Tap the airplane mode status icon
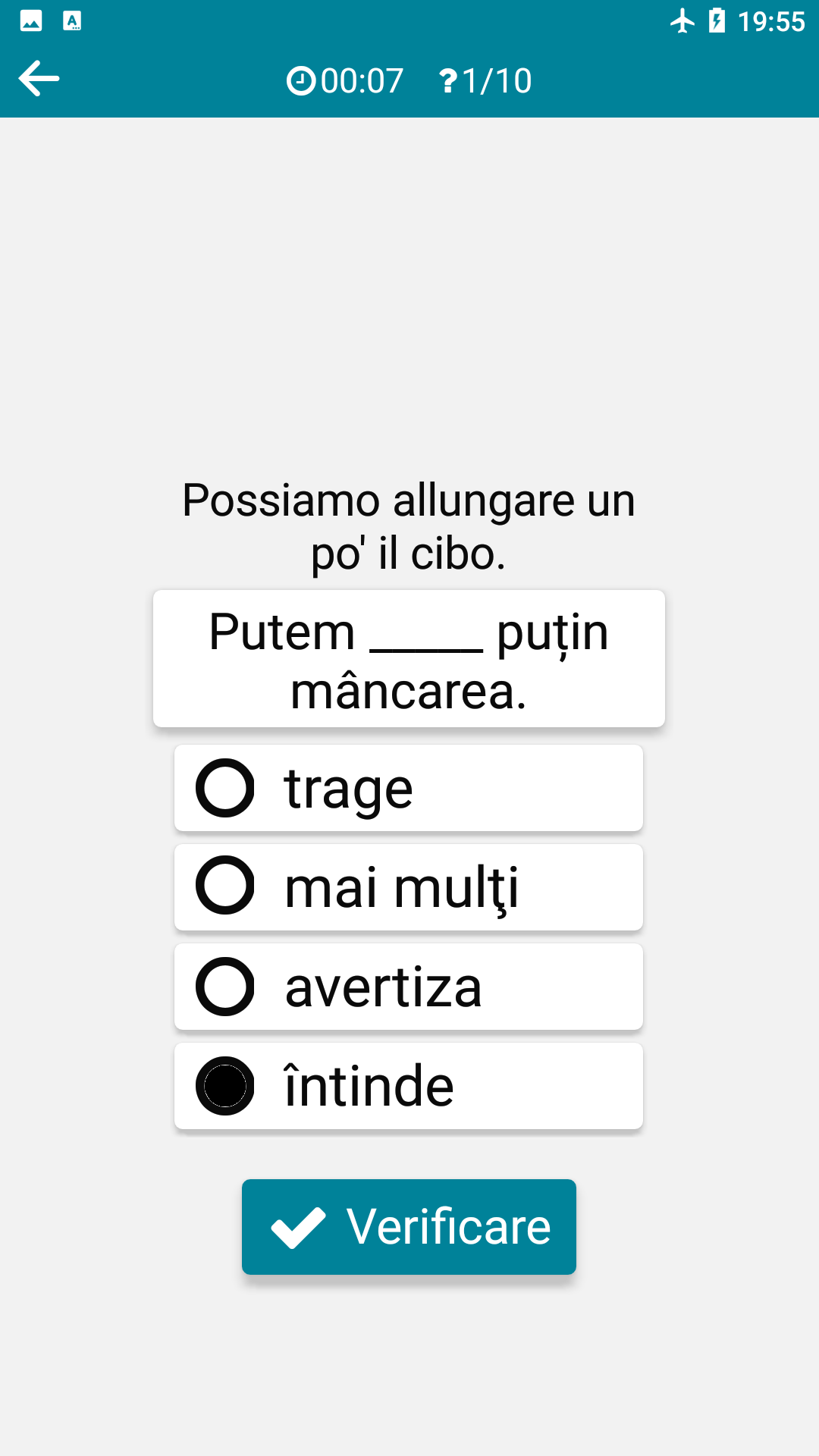Screen dimensions: 819x1456 pyautogui.click(x=682, y=20)
